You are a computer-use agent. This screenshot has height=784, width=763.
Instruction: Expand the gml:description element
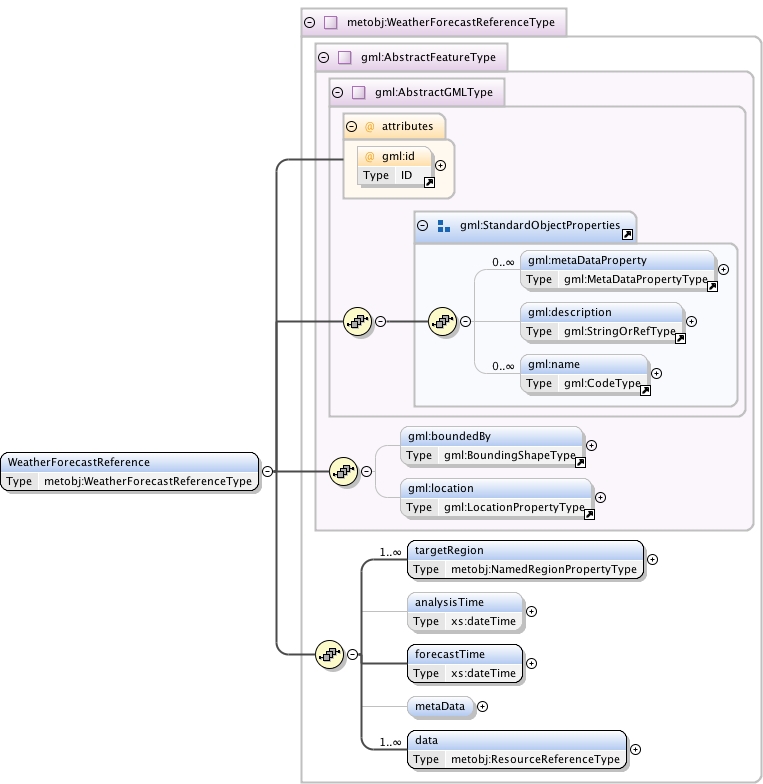(x=692, y=322)
